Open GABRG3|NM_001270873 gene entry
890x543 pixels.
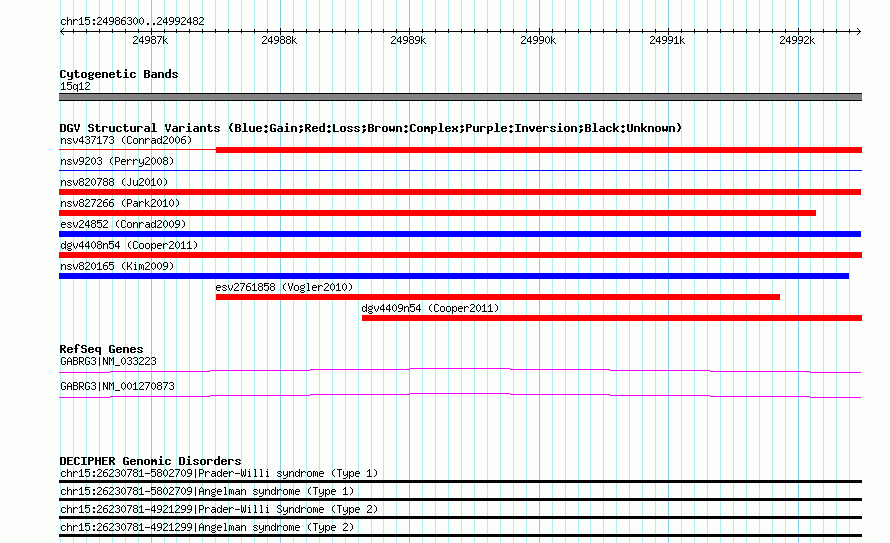117,386
